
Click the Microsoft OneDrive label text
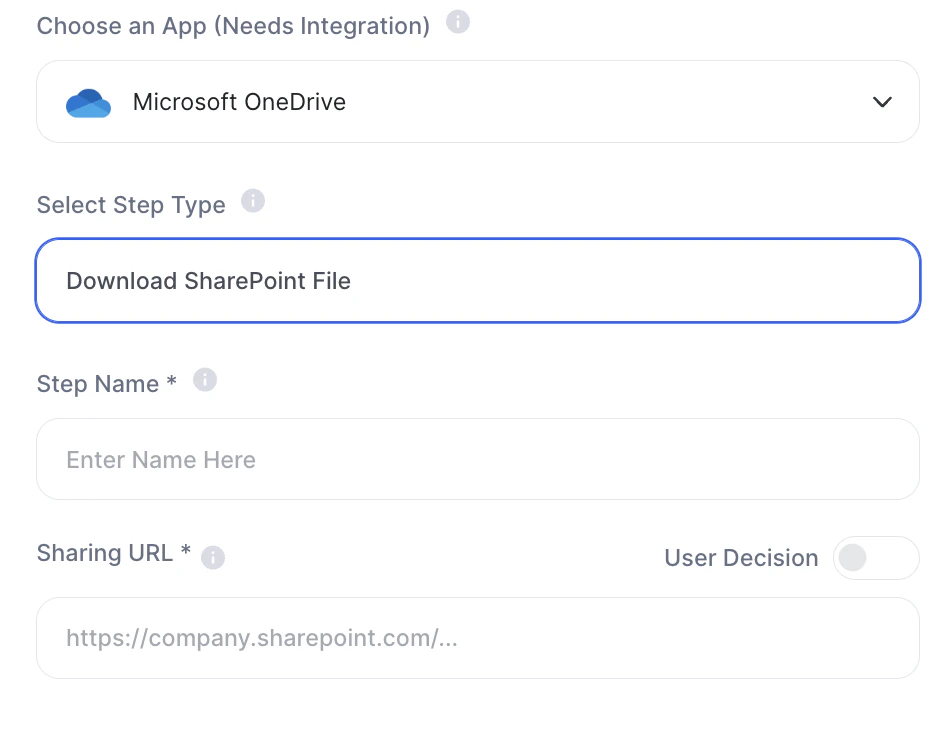[x=239, y=102]
